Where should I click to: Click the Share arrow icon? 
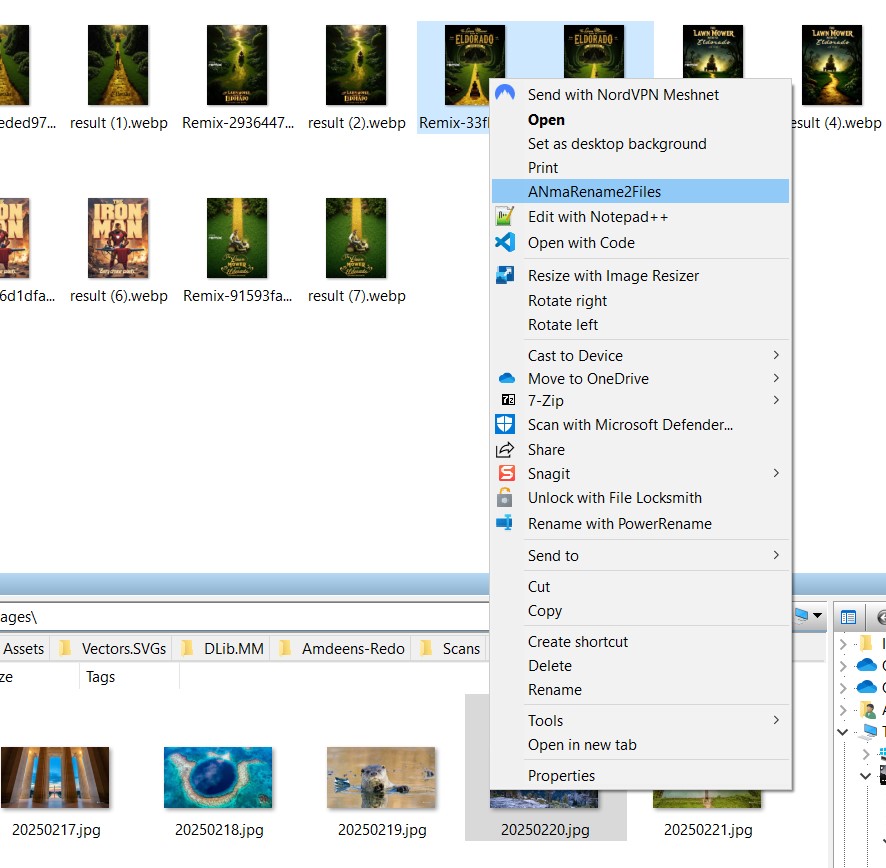click(x=506, y=450)
